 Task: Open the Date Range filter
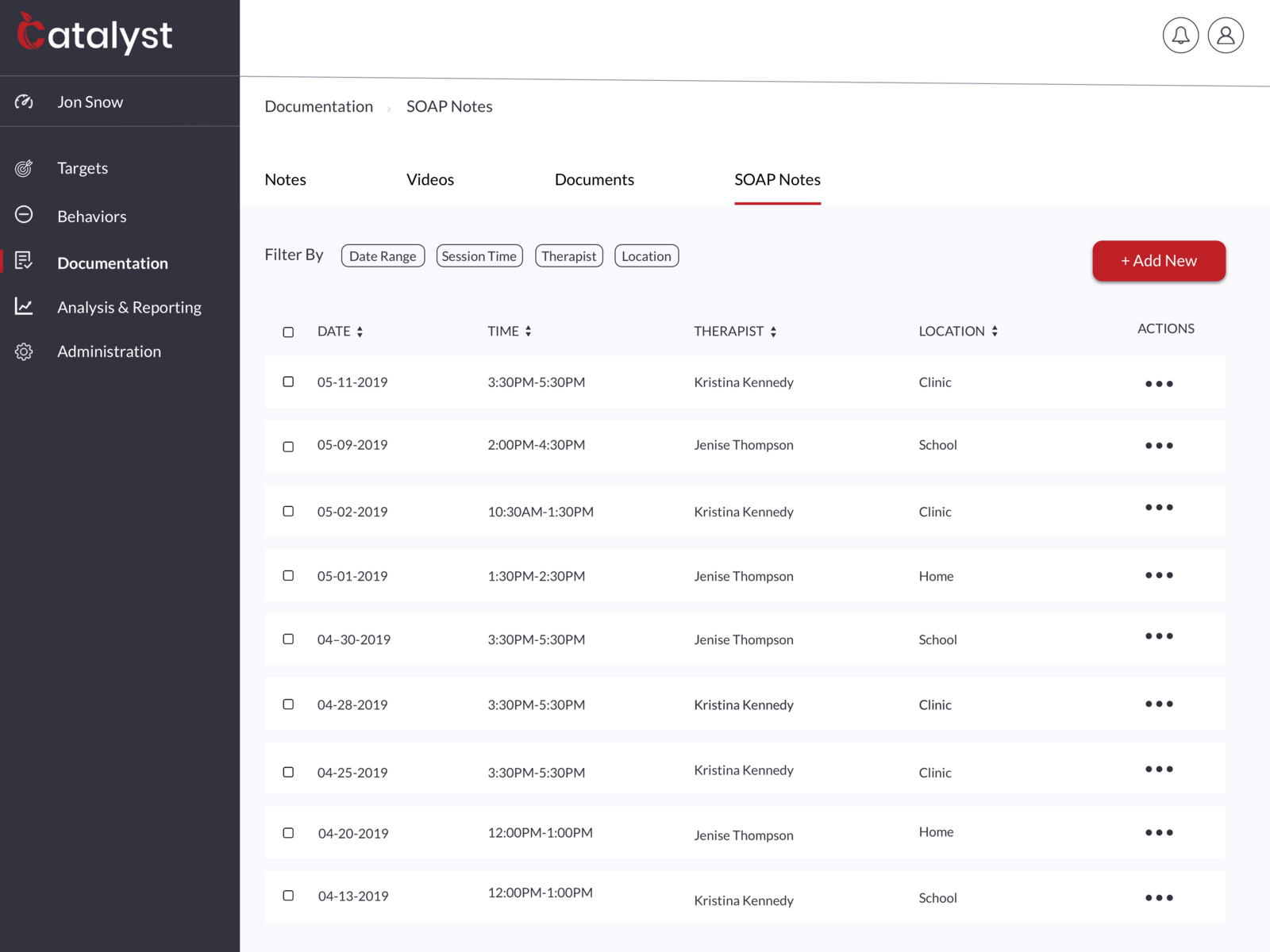click(383, 255)
